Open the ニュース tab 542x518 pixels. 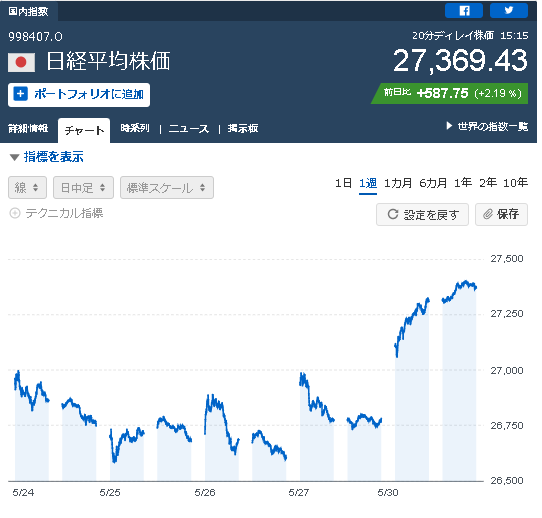click(x=189, y=129)
